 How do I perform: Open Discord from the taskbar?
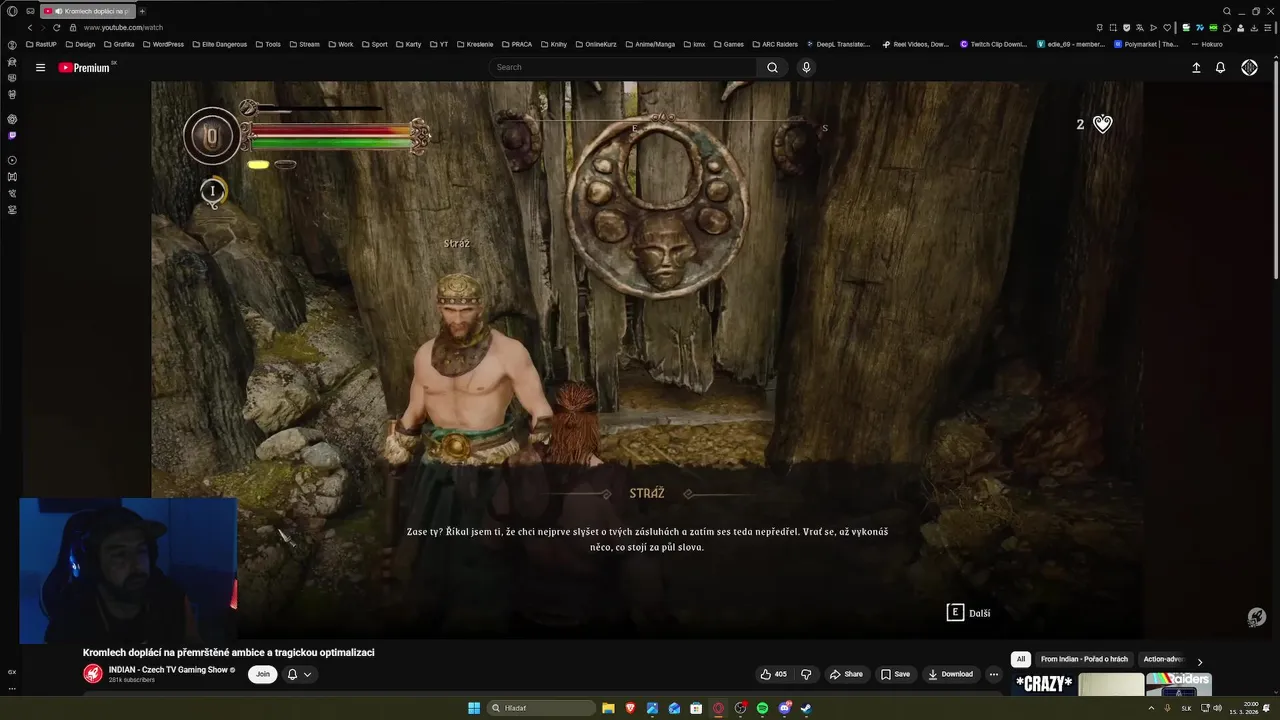784,708
